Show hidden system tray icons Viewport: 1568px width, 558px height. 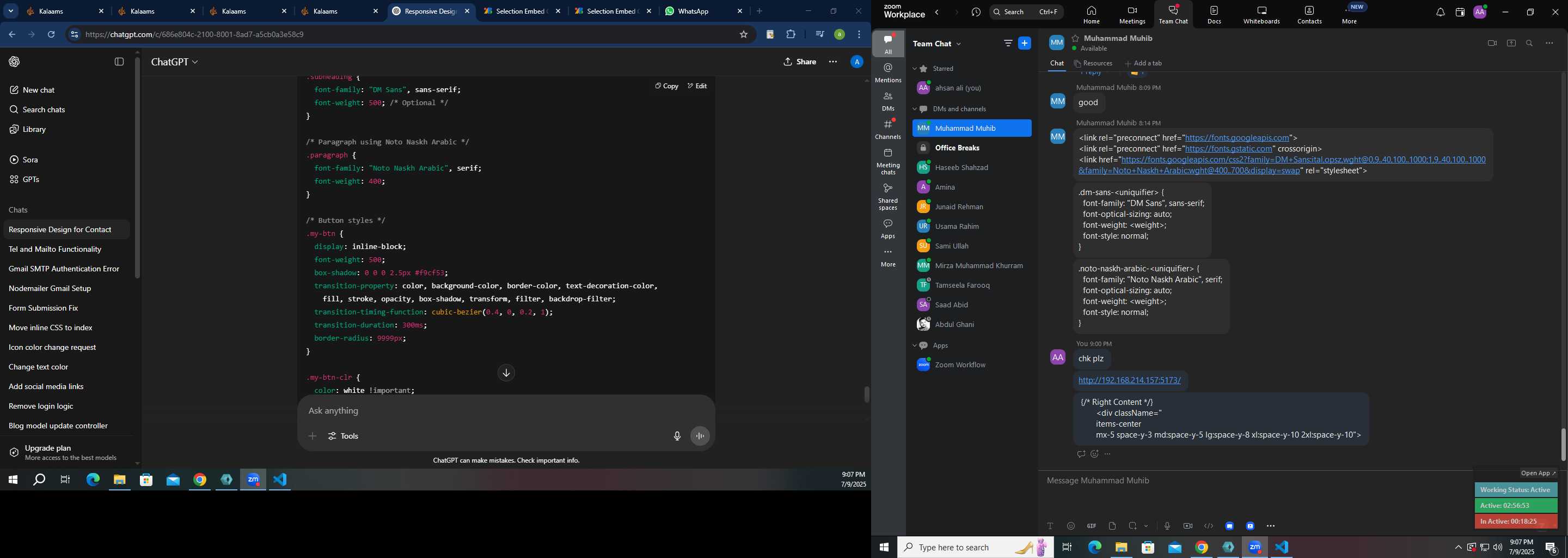pos(1458,547)
